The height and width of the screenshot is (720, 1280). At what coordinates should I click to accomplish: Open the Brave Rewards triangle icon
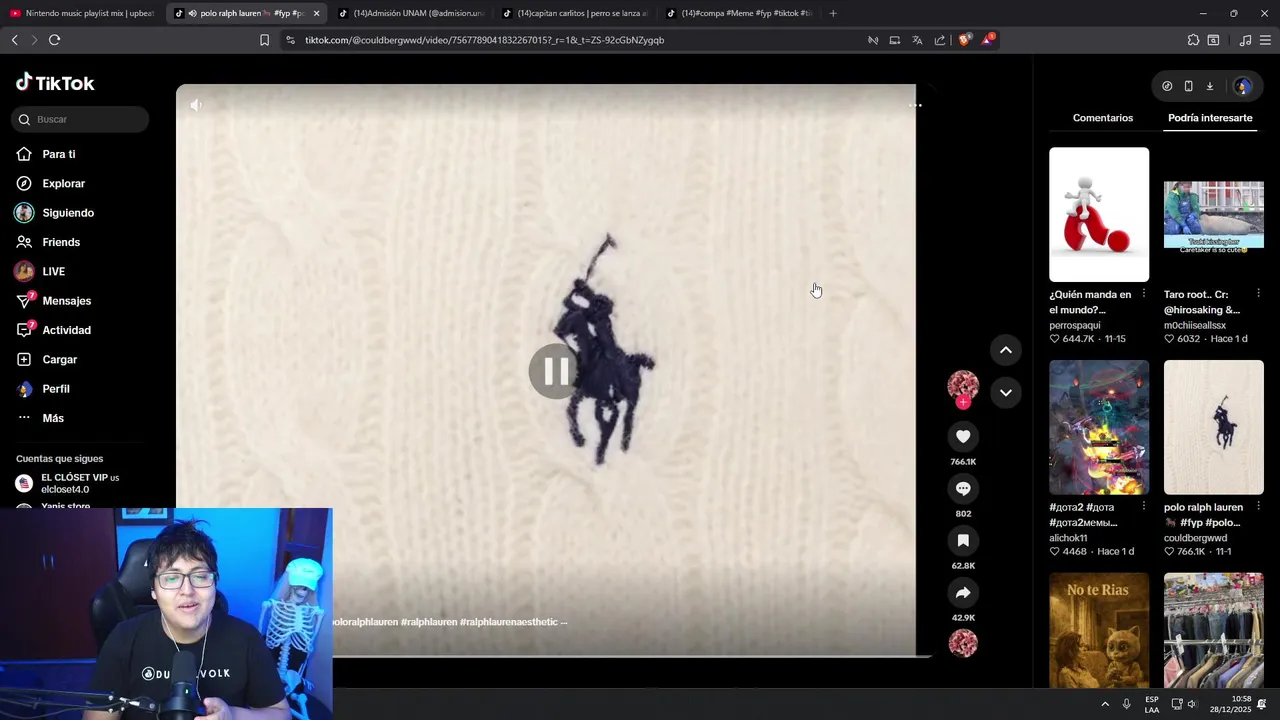tap(988, 39)
